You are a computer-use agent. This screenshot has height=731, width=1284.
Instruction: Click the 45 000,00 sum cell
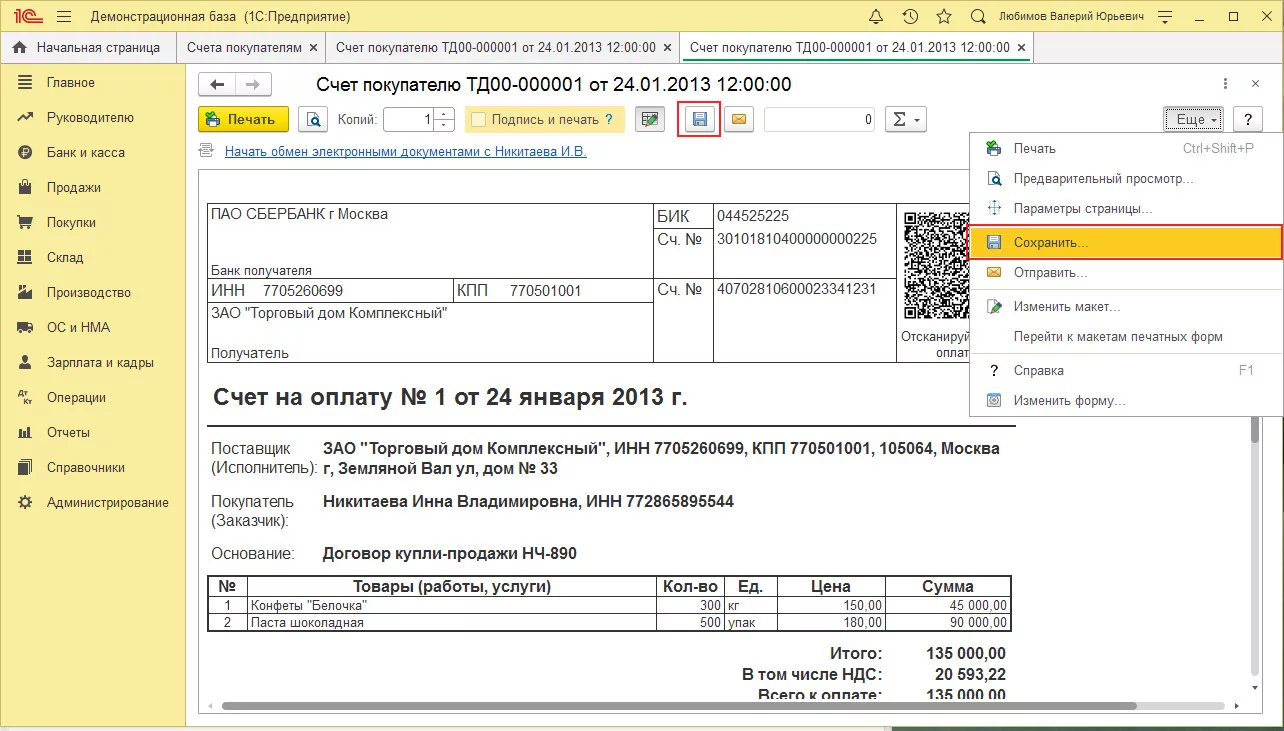[x=949, y=606]
